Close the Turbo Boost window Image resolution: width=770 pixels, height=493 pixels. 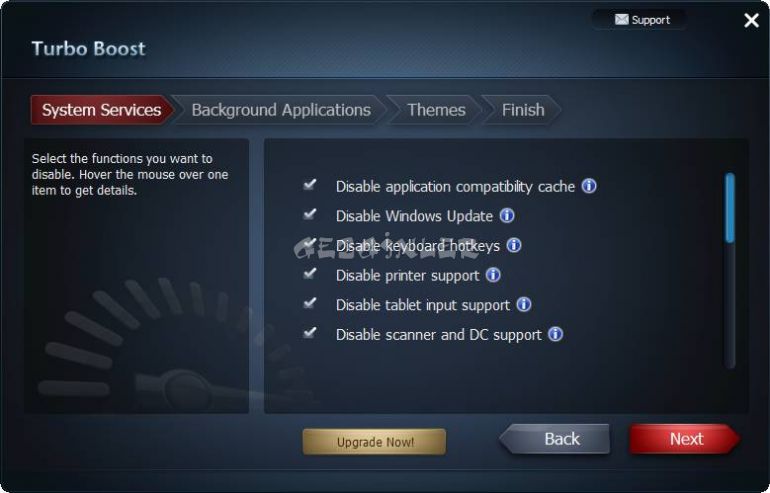coord(751,20)
